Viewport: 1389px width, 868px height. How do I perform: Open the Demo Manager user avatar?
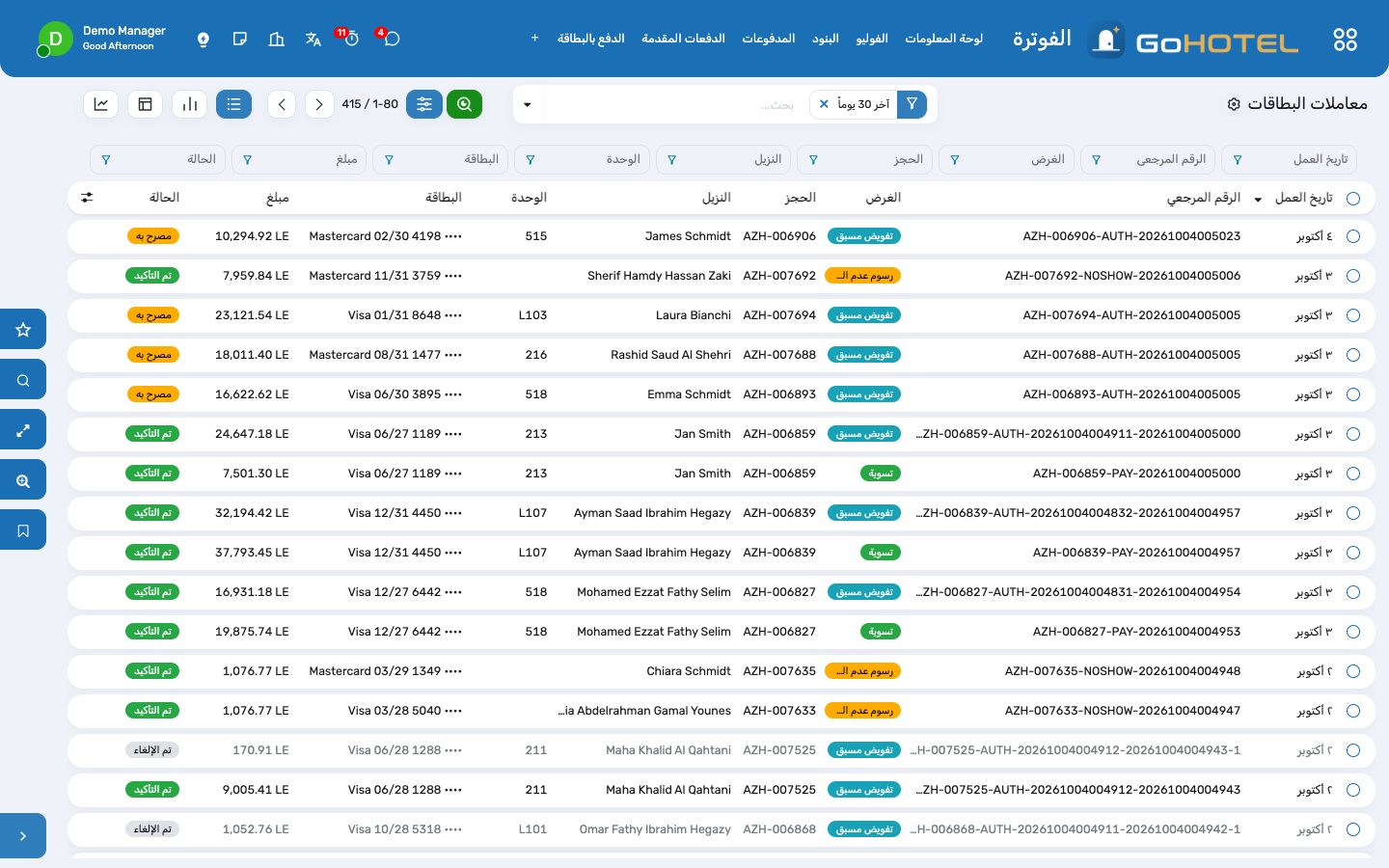point(55,40)
